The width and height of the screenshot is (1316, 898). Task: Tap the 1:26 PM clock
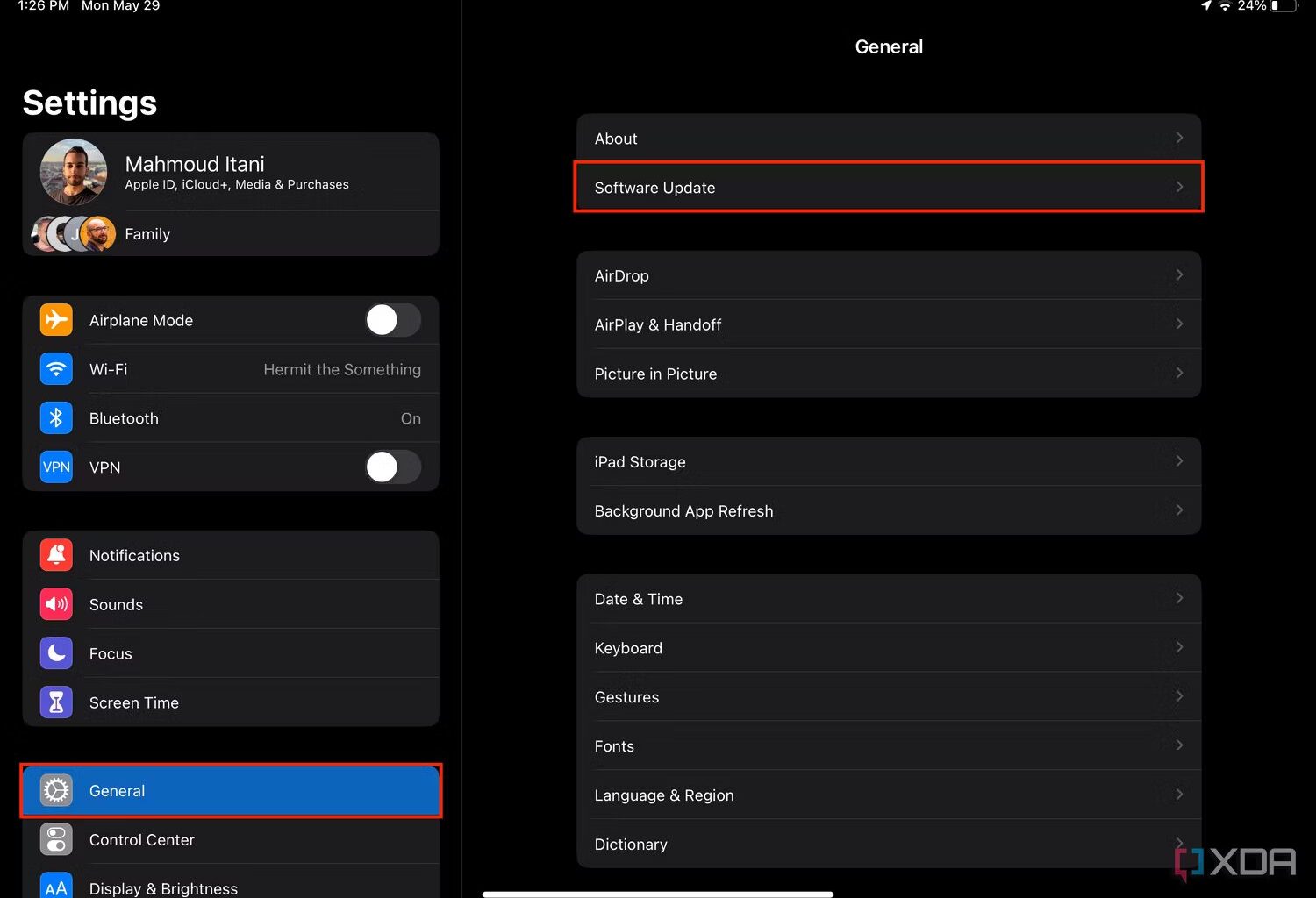tap(43, 6)
